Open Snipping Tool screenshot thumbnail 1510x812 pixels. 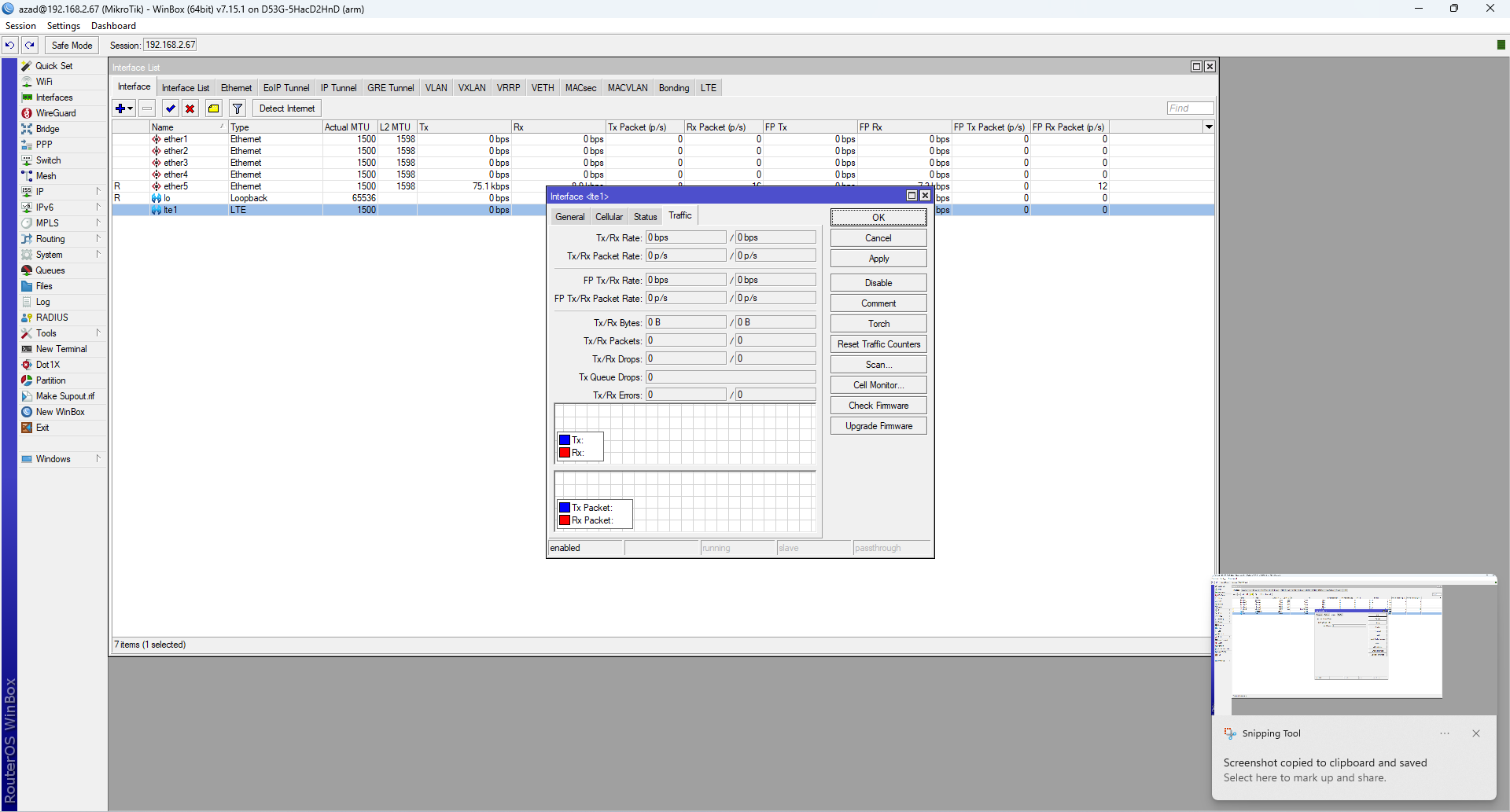tap(1353, 643)
